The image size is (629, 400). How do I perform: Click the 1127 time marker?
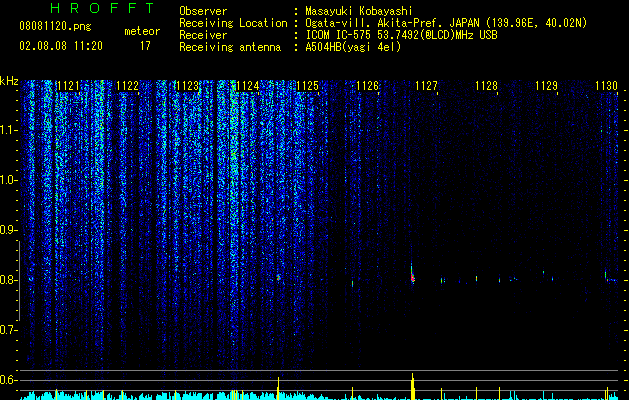click(x=426, y=86)
